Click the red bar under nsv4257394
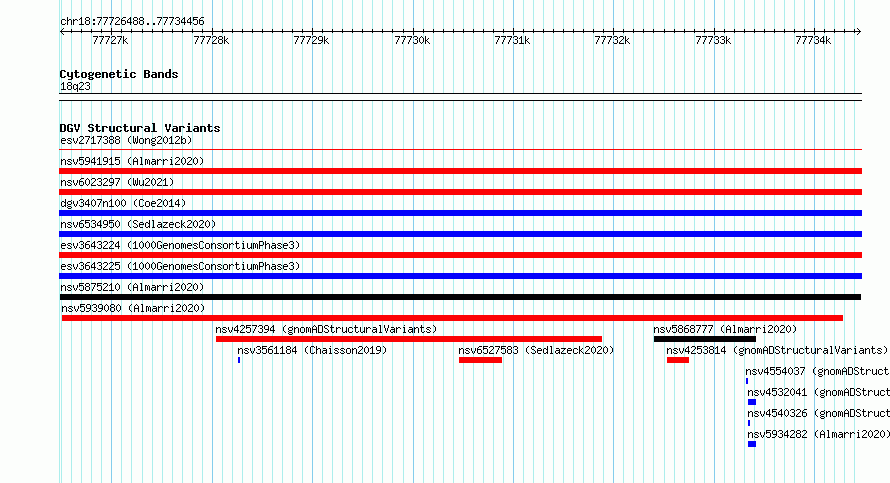The width and height of the screenshot is (890, 483). pos(409,339)
